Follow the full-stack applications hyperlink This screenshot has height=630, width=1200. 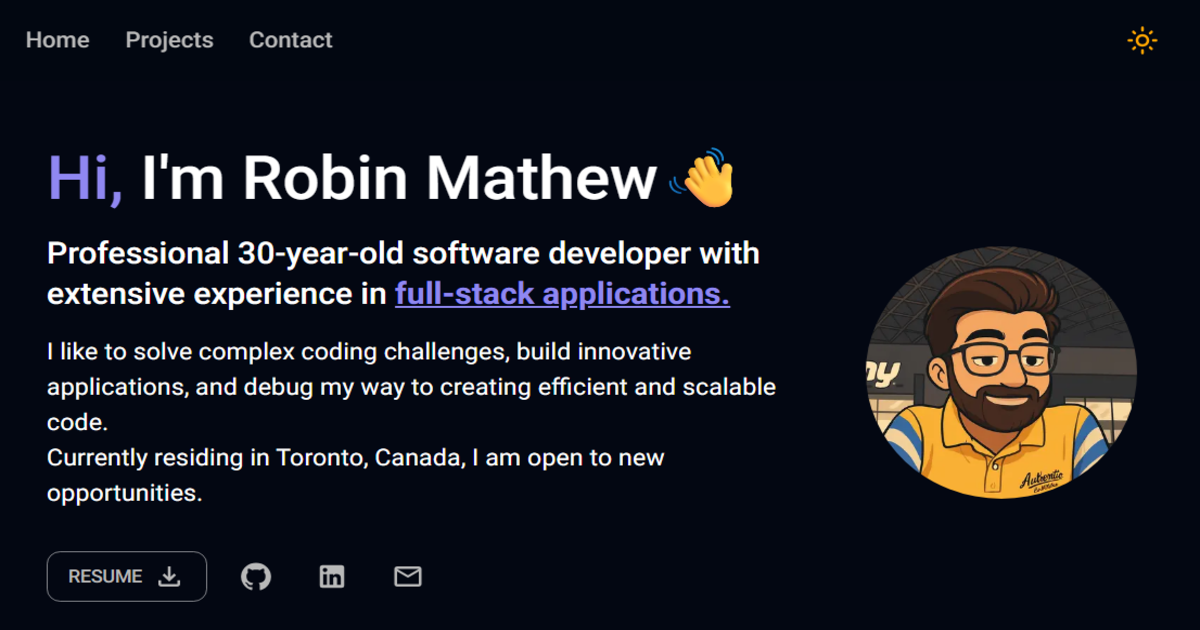click(x=560, y=294)
